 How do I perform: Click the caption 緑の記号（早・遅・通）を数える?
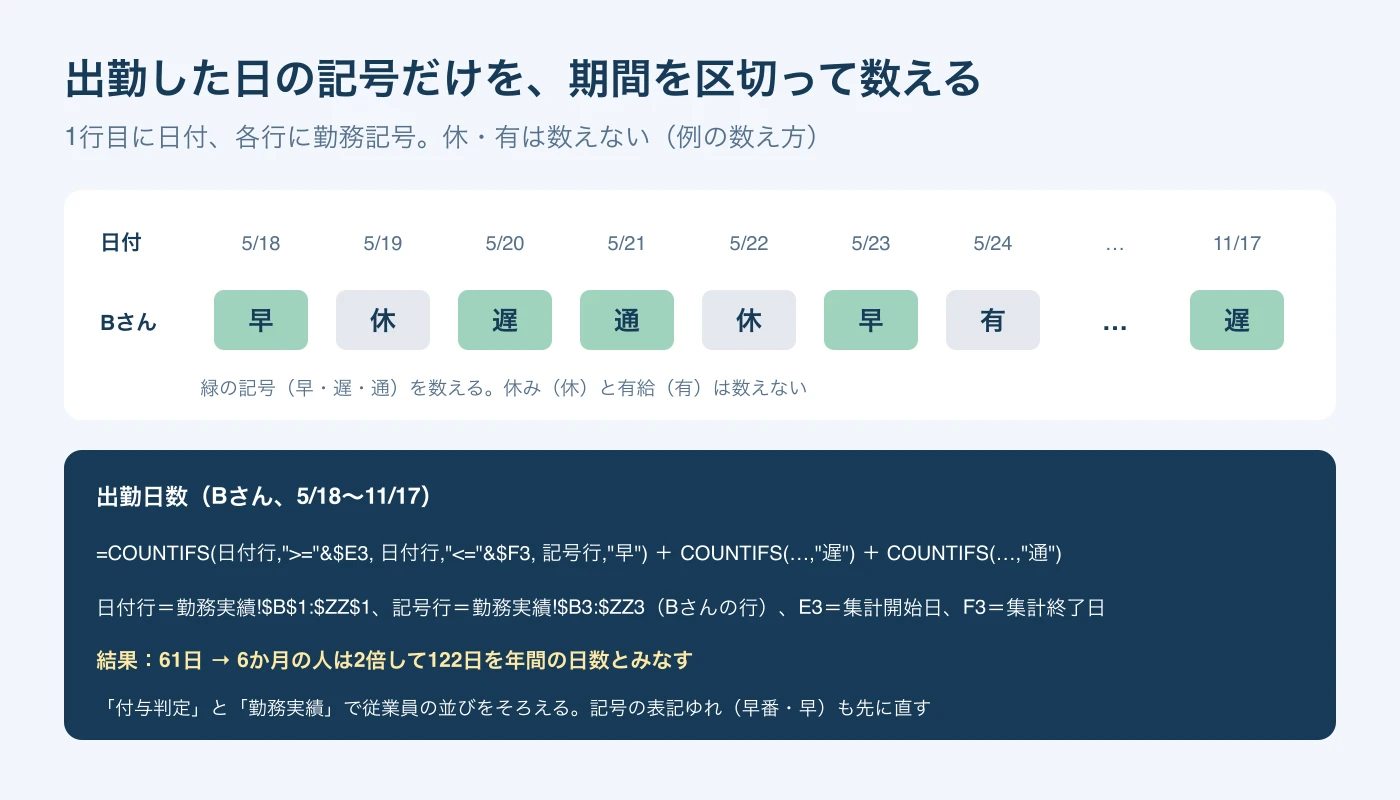coord(504,388)
